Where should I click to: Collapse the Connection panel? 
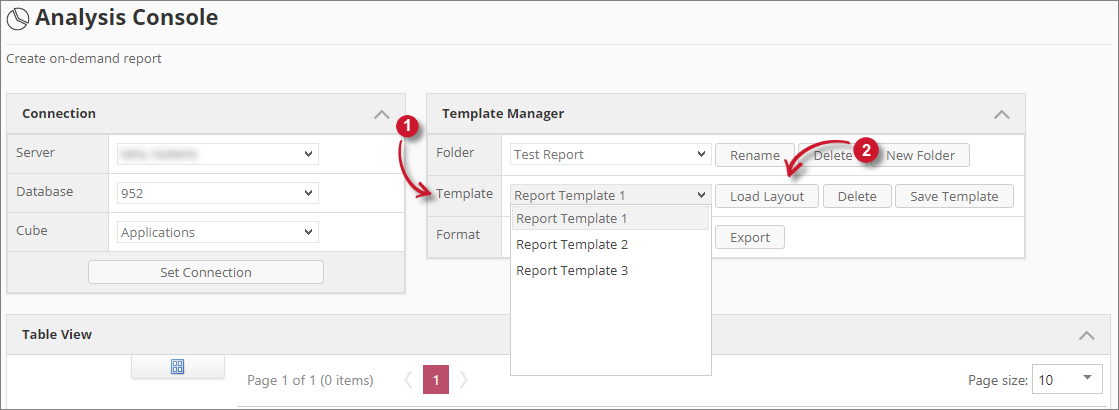pyautogui.click(x=381, y=114)
